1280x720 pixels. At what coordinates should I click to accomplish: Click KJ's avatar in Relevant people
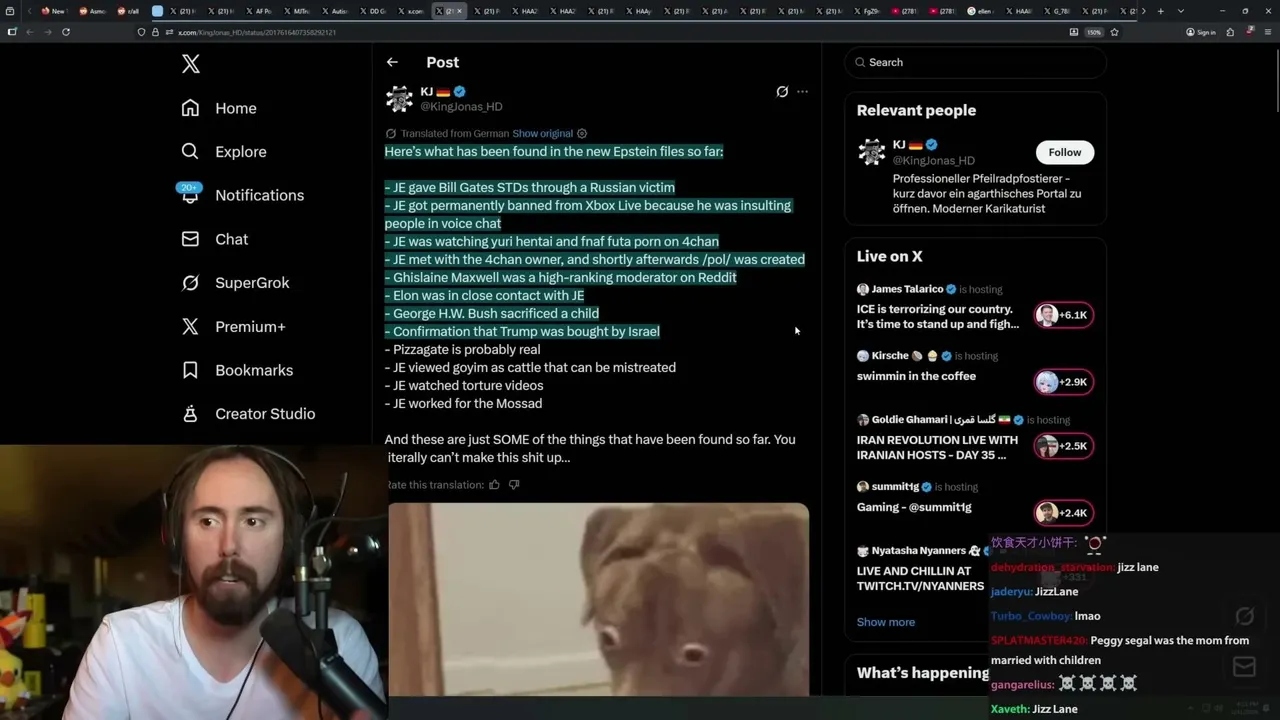871,152
